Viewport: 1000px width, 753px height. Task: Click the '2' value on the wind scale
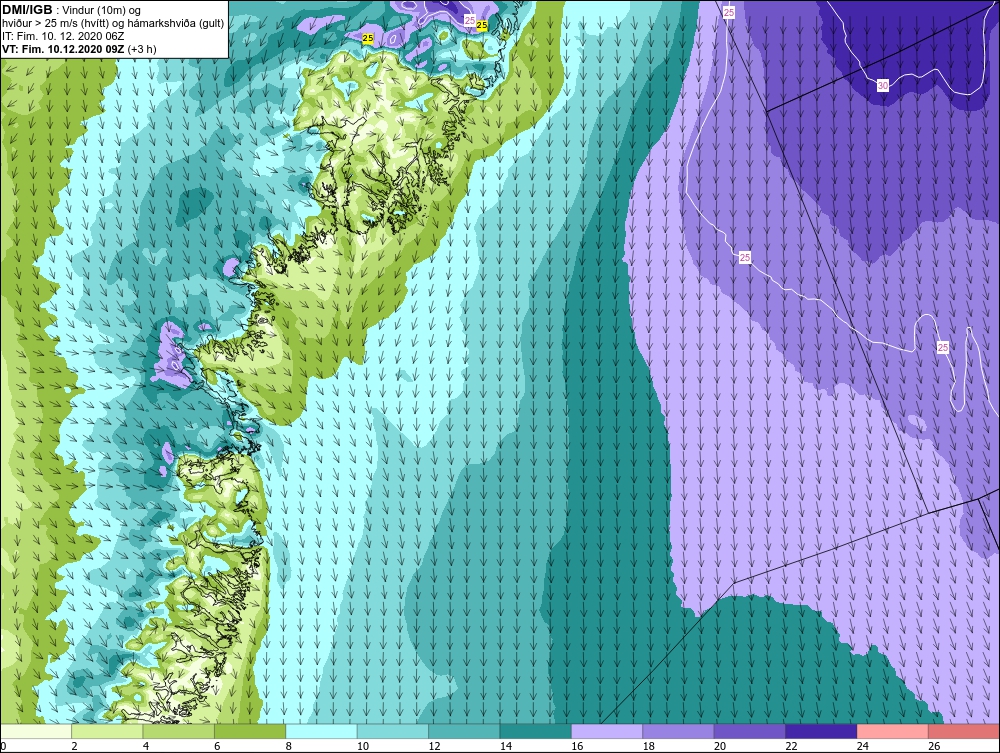click(x=75, y=746)
